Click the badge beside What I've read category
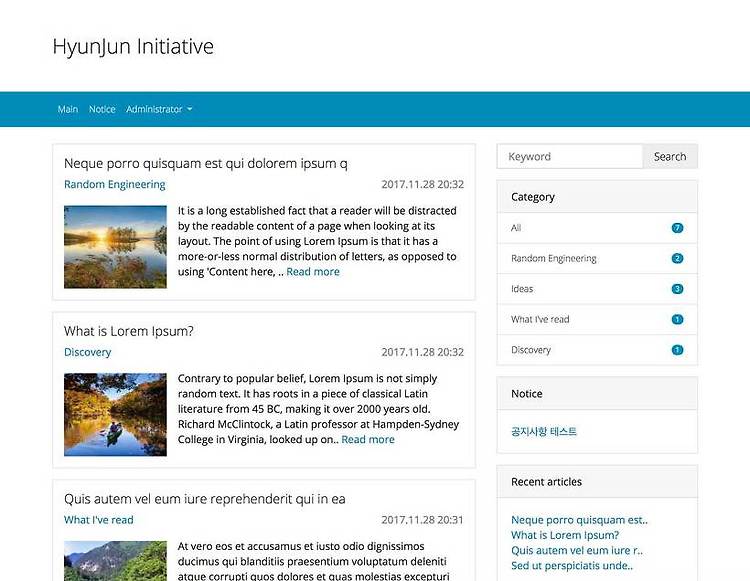 [677, 319]
